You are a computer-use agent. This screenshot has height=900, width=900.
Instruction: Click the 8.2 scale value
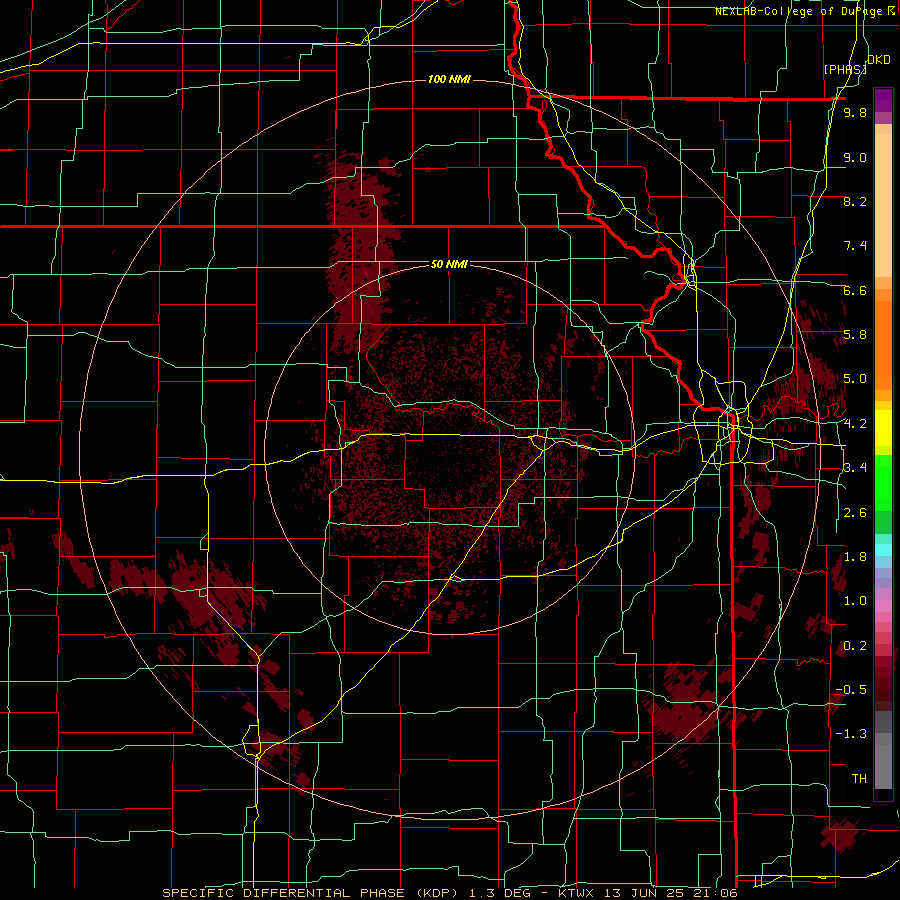click(x=855, y=201)
